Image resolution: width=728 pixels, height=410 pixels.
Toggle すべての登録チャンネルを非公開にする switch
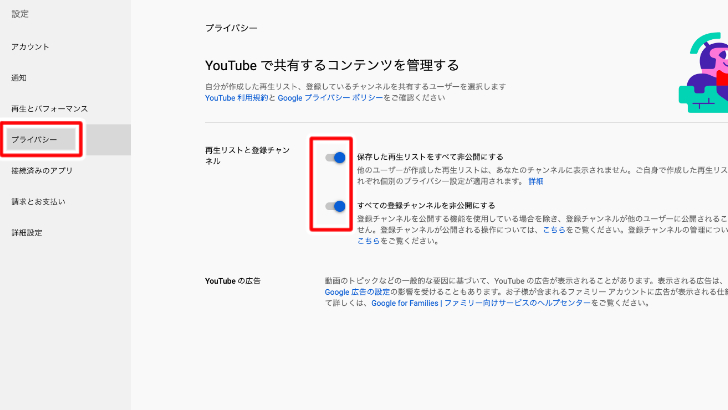pos(335,206)
